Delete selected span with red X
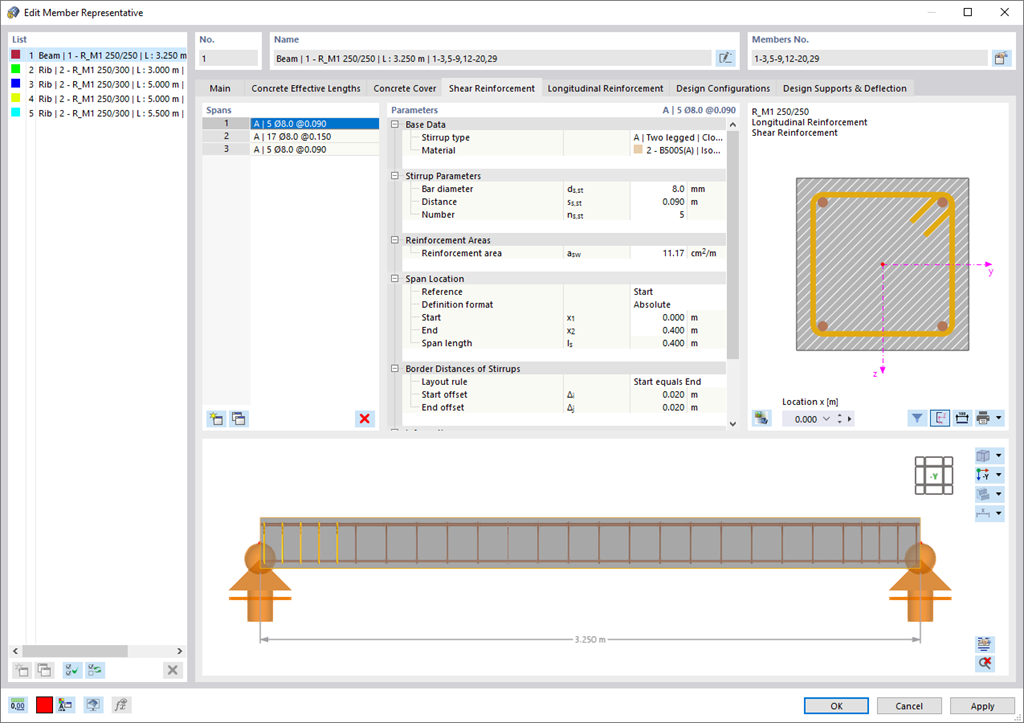The width and height of the screenshot is (1024, 723). [364, 419]
